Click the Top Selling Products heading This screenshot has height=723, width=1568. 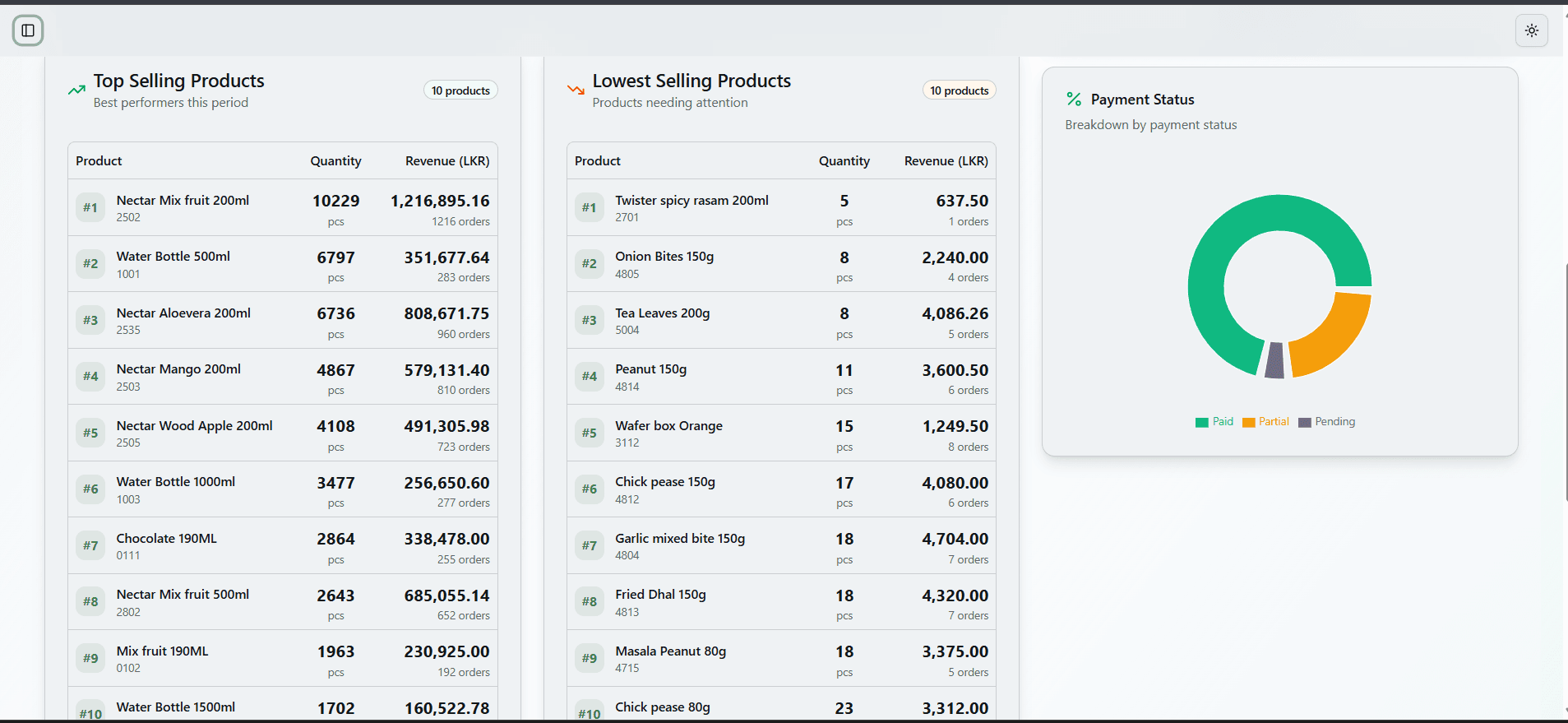(x=179, y=81)
